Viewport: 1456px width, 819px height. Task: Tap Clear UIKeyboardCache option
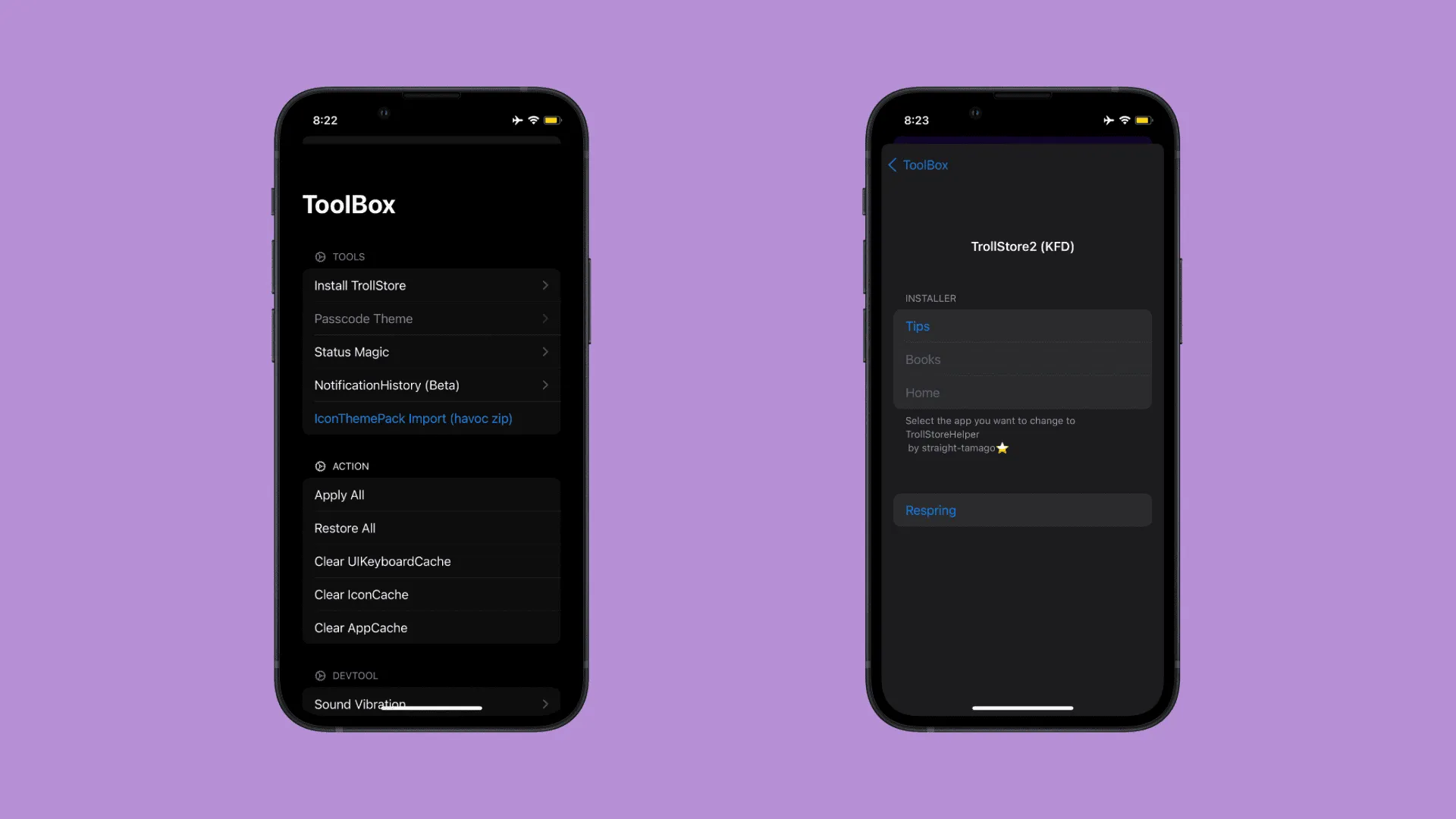382,561
